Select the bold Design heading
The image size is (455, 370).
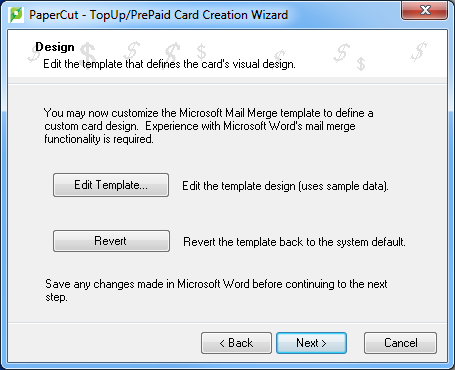click(55, 47)
